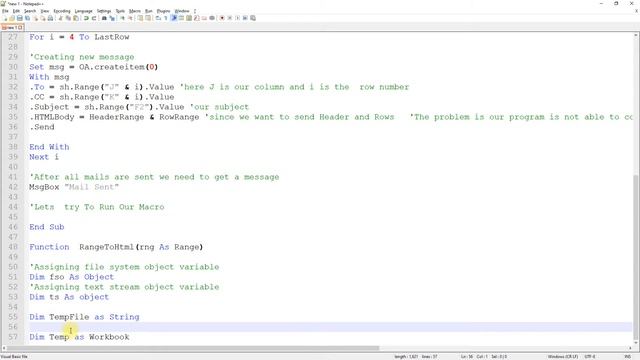Click the Find binoculars toolbar icon
640x360 pixels.
tap(104, 18)
